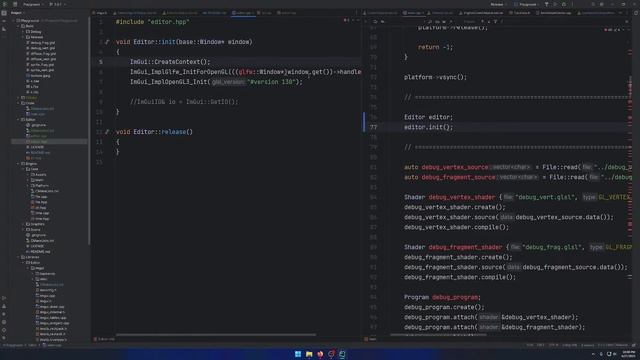Image resolution: width=640 pixels, height=360 pixels.
Task: Open Windows Start menu
Action: [298, 354]
